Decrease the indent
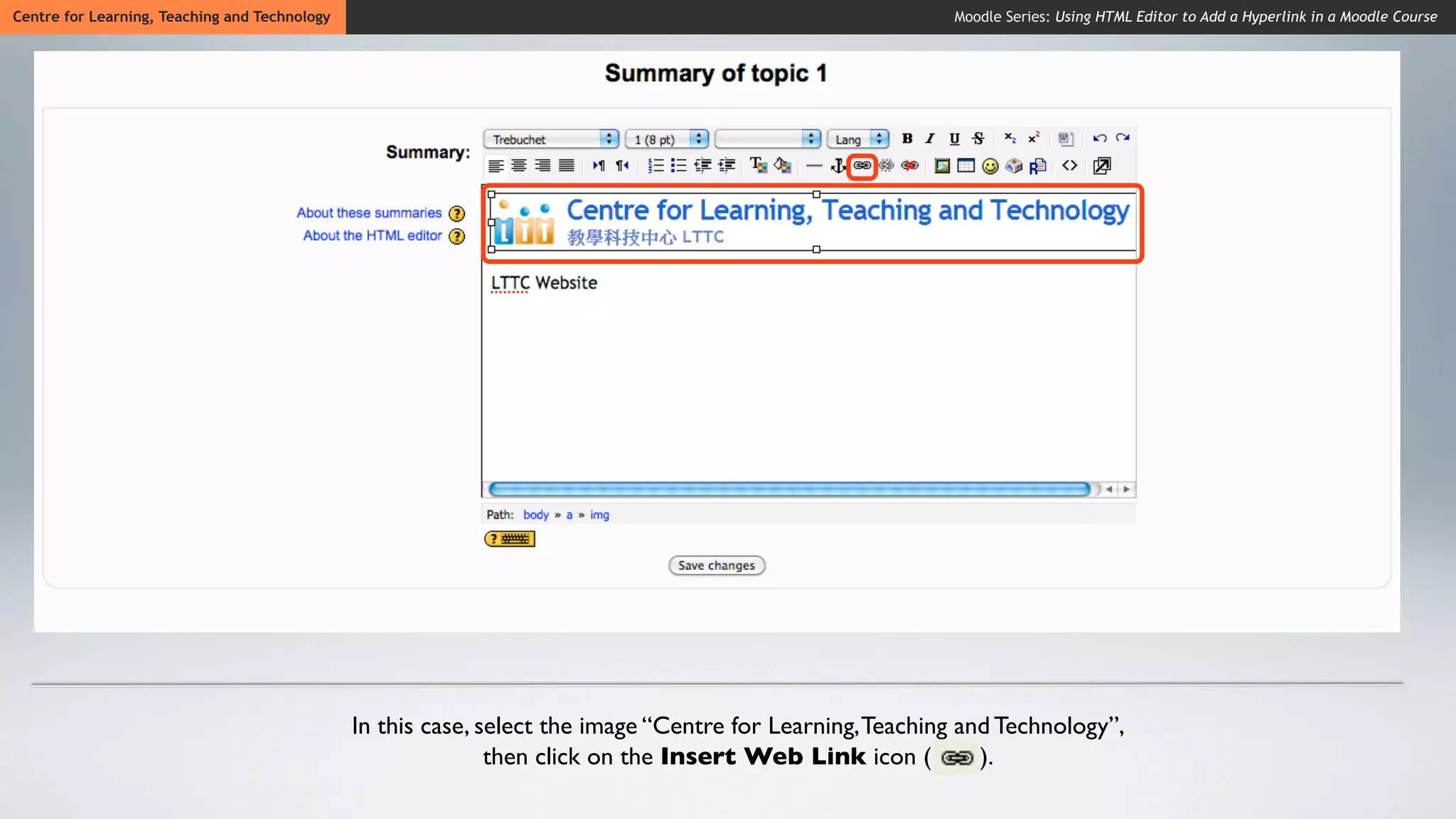The width and height of the screenshot is (1456, 819). tap(703, 166)
